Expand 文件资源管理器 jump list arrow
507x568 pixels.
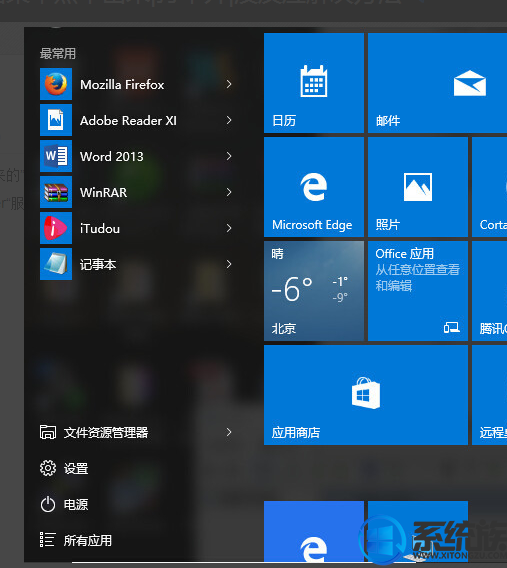[x=229, y=432]
